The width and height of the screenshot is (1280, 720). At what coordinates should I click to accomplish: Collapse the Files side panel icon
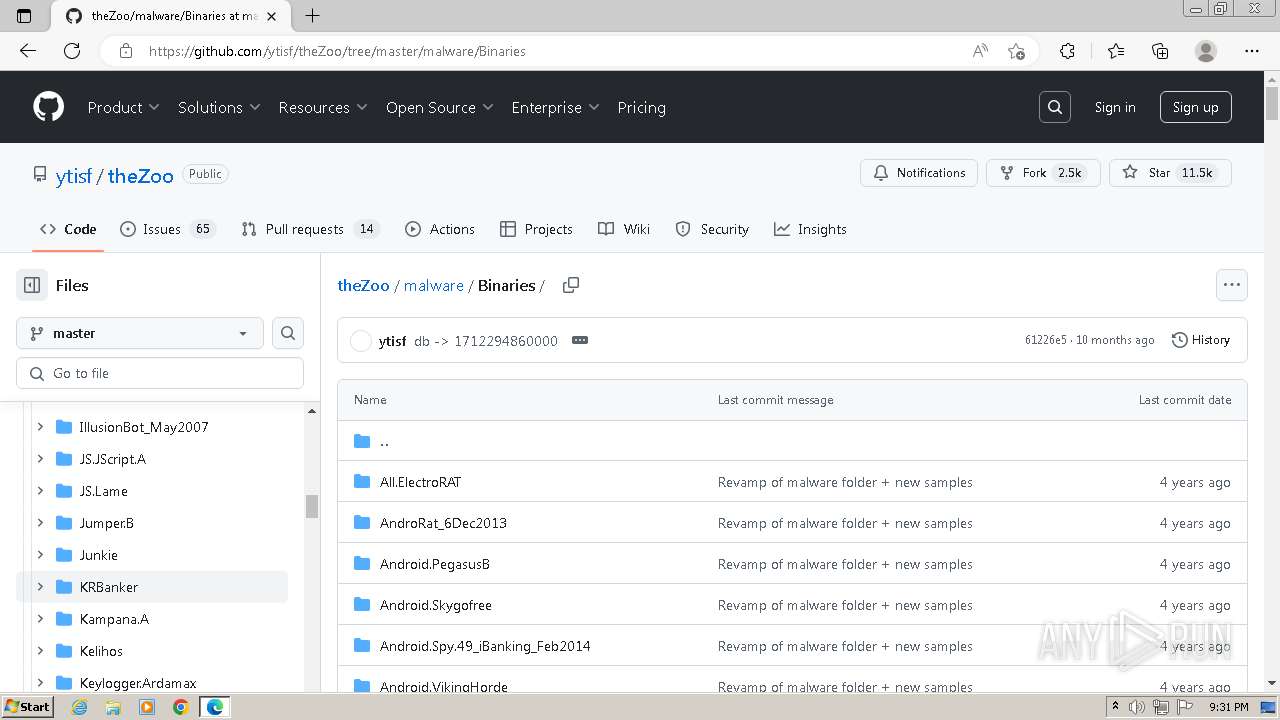[32, 285]
